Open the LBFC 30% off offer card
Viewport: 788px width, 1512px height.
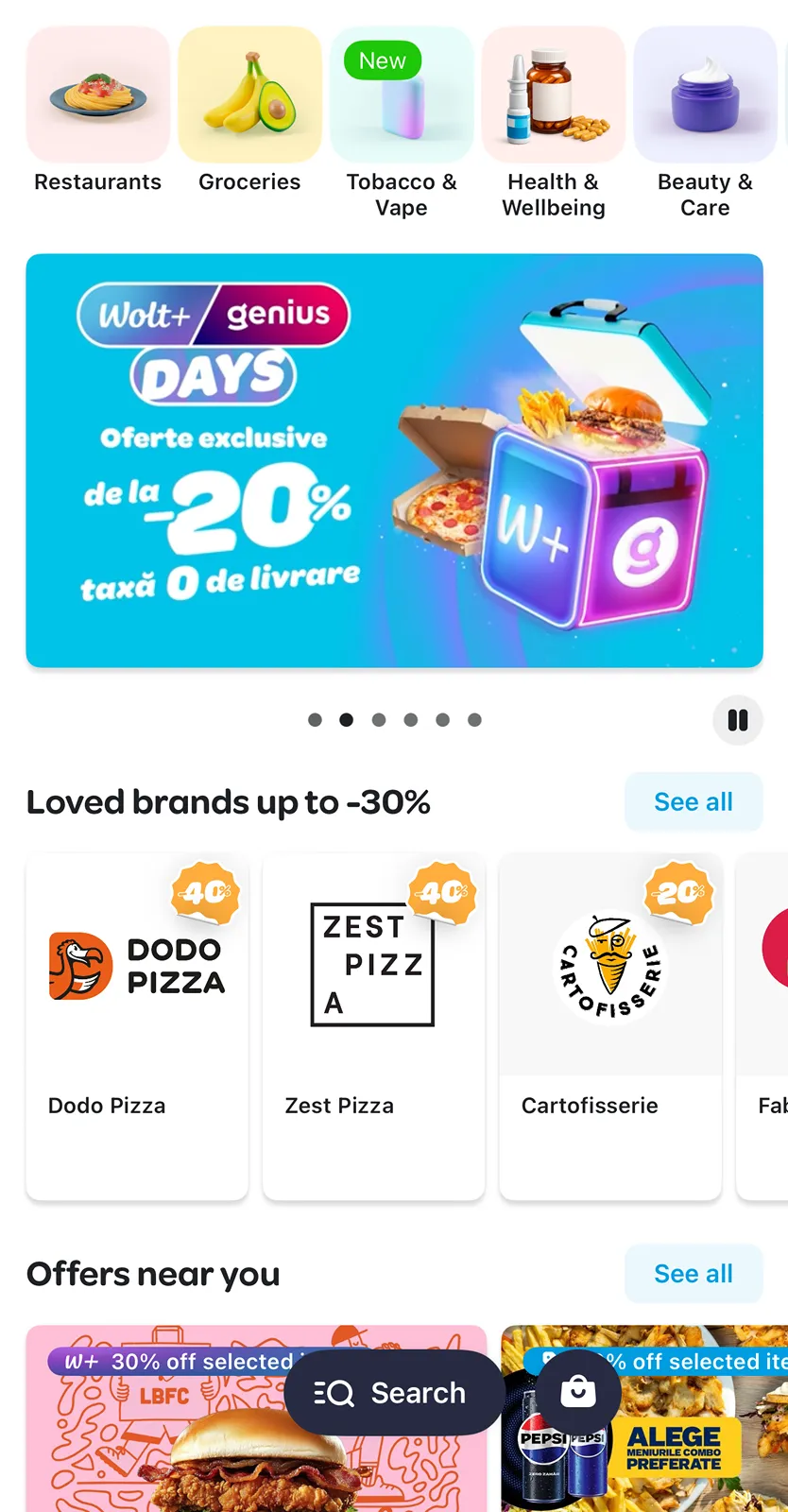[x=256, y=1418]
